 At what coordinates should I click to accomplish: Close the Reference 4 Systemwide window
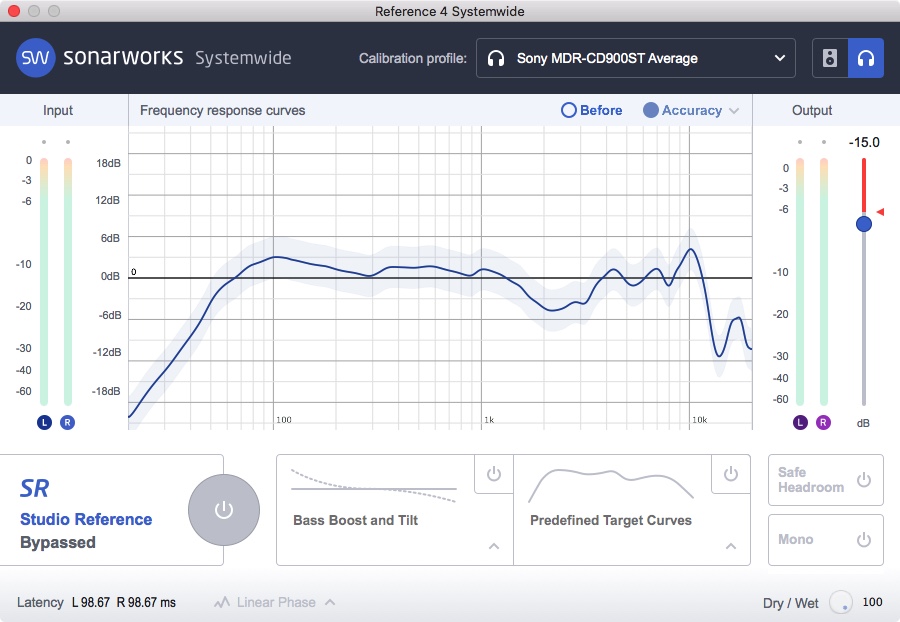(x=14, y=11)
